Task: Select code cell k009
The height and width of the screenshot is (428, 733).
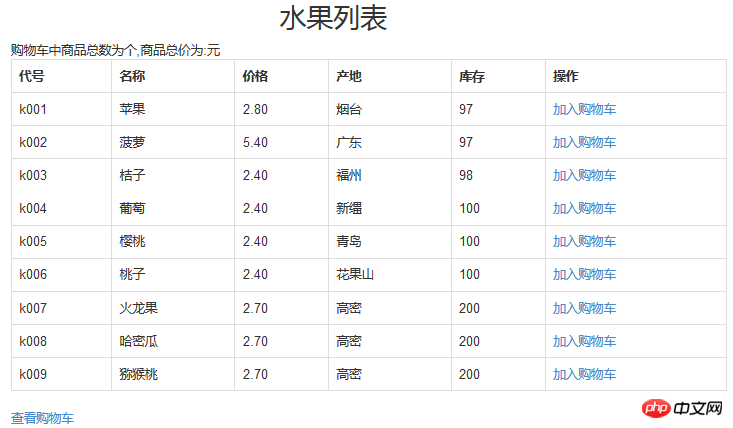Action: [33, 374]
